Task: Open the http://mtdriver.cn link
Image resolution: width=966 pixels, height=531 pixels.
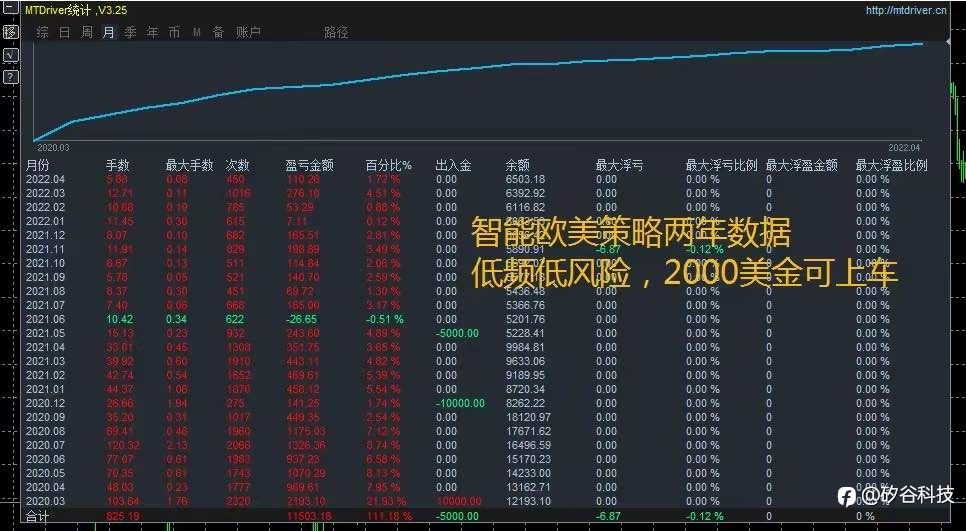Action: tap(906, 10)
